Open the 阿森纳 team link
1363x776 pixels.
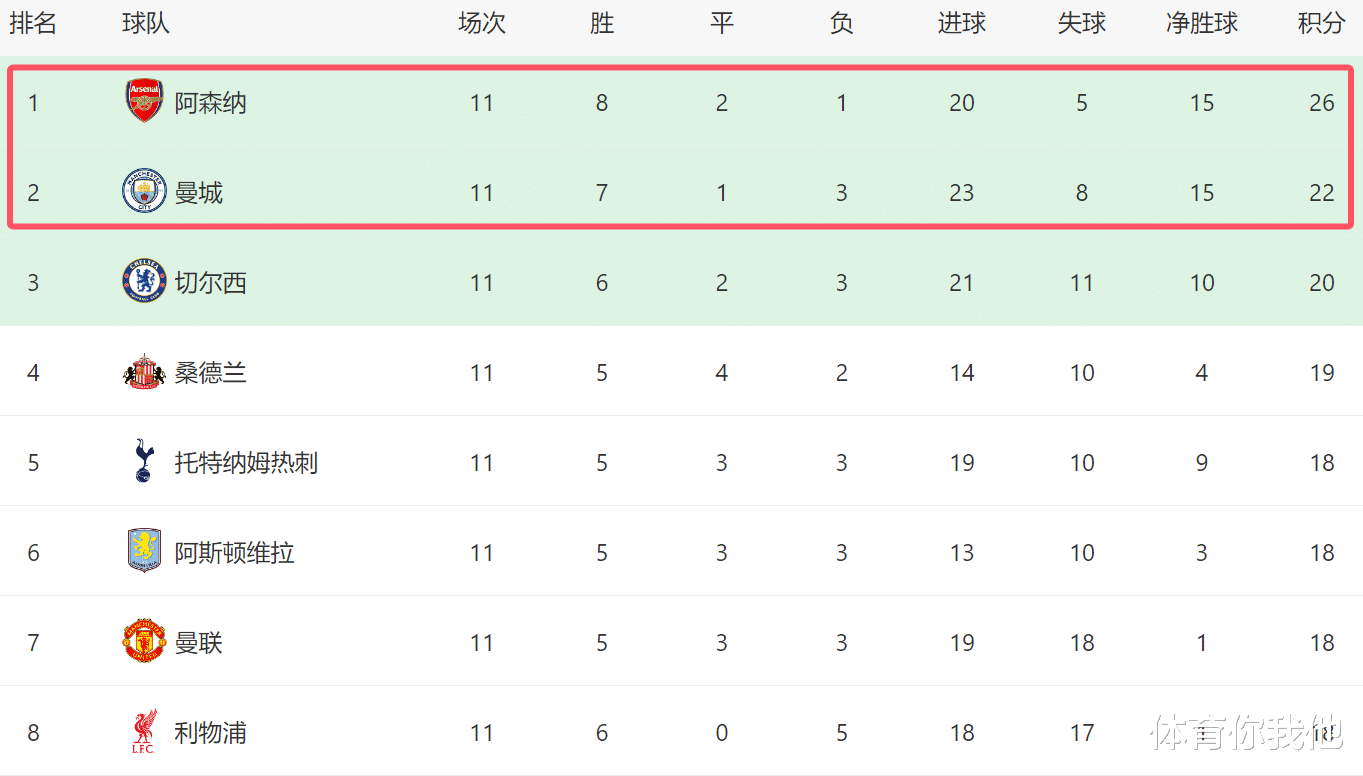click(210, 103)
